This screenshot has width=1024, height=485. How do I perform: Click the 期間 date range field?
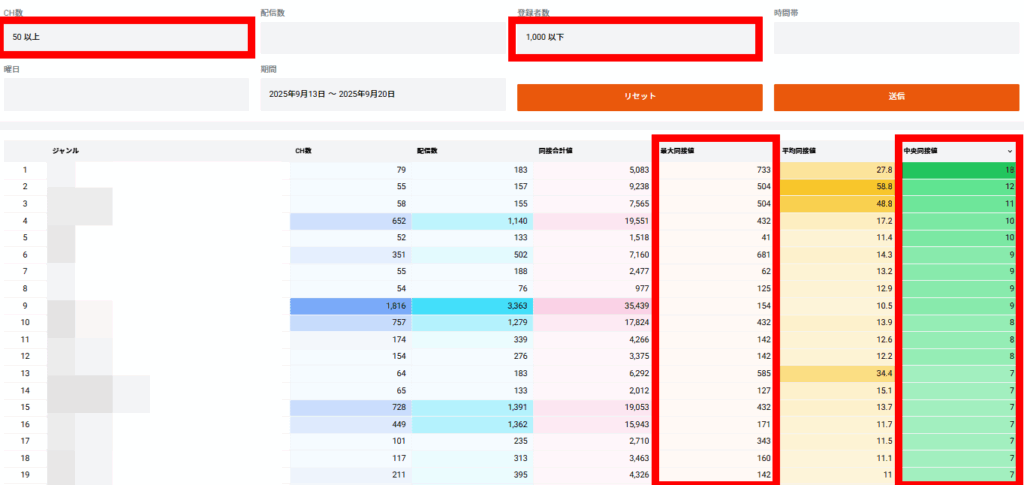pos(382,94)
